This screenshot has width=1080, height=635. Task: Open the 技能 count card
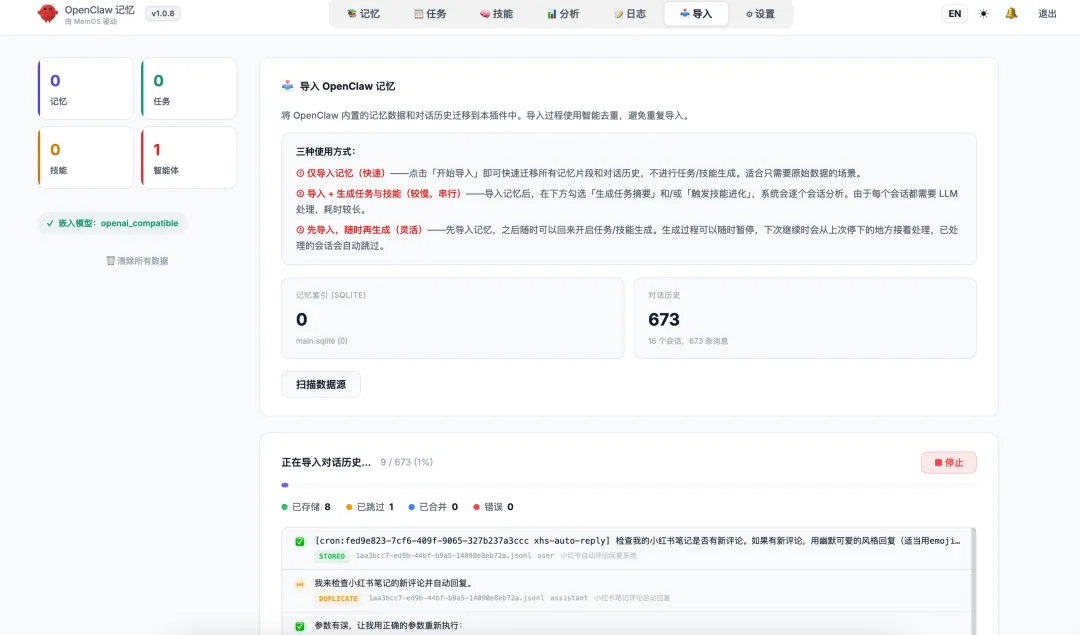[x=85, y=158]
